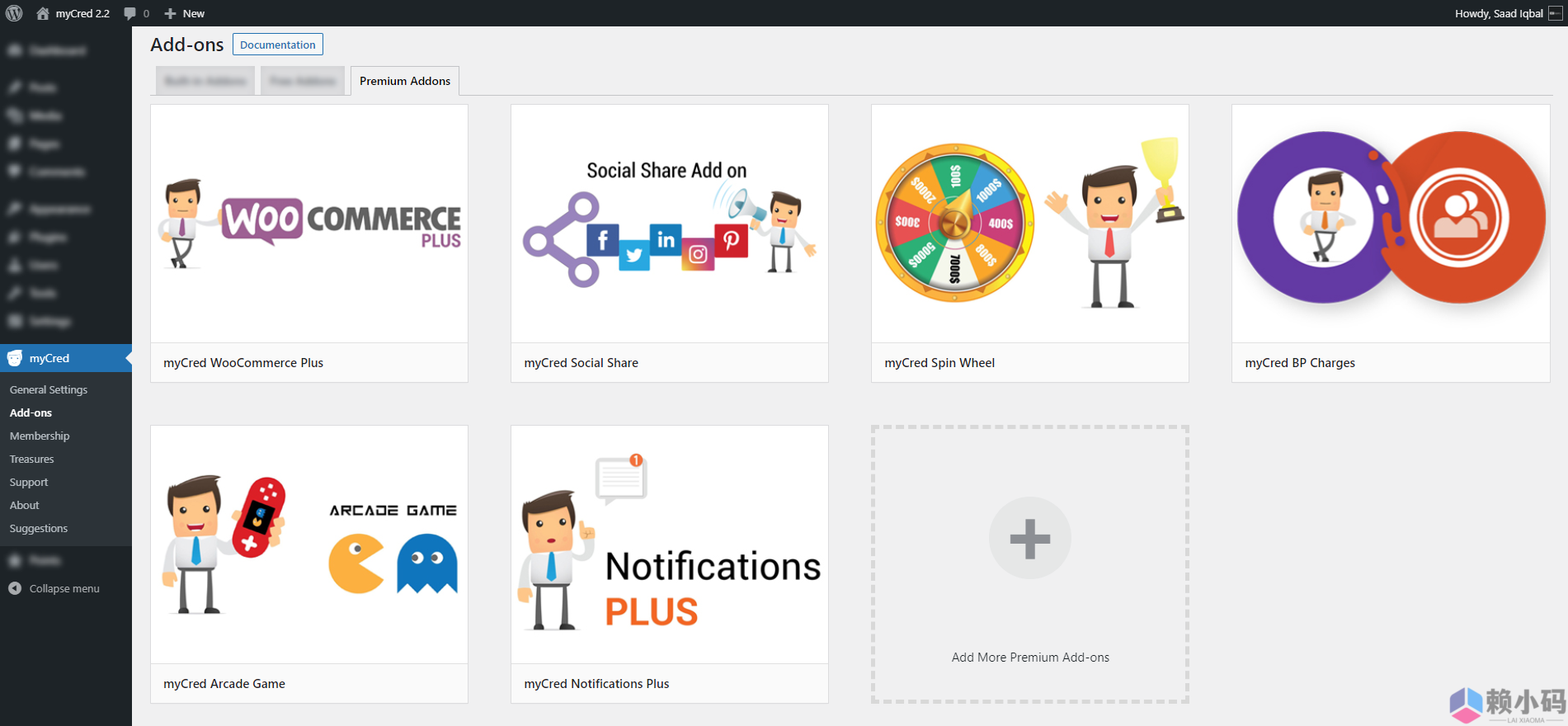Click the user avatar icon
The width and height of the screenshot is (1568, 726).
(1556, 13)
